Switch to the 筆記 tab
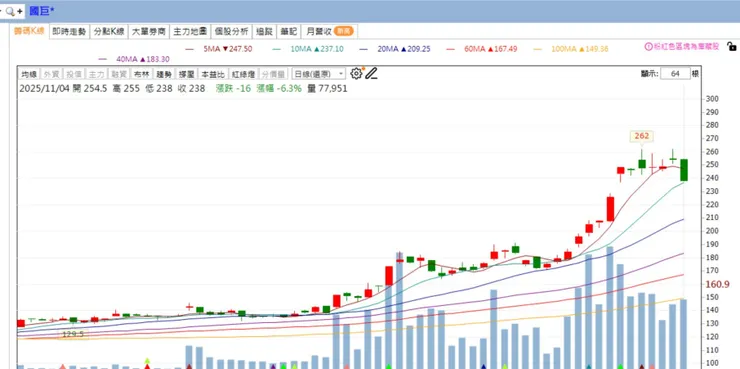740x369 pixels. (x=288, y=32)
